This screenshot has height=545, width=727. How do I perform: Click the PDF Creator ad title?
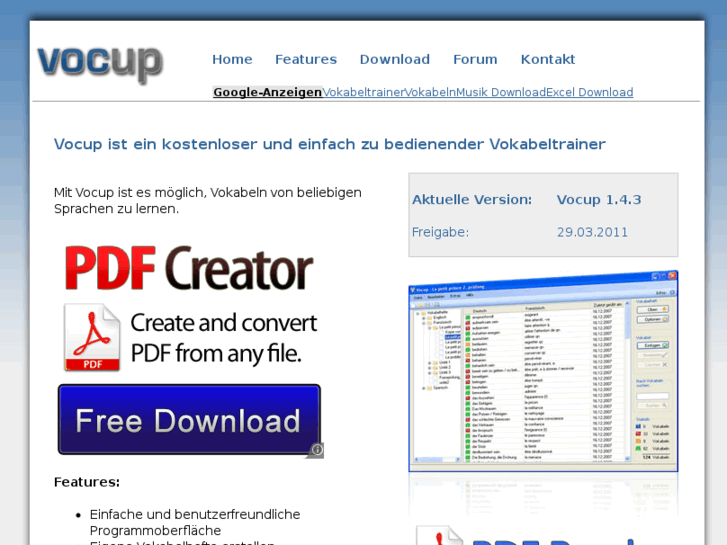(189, 269)
